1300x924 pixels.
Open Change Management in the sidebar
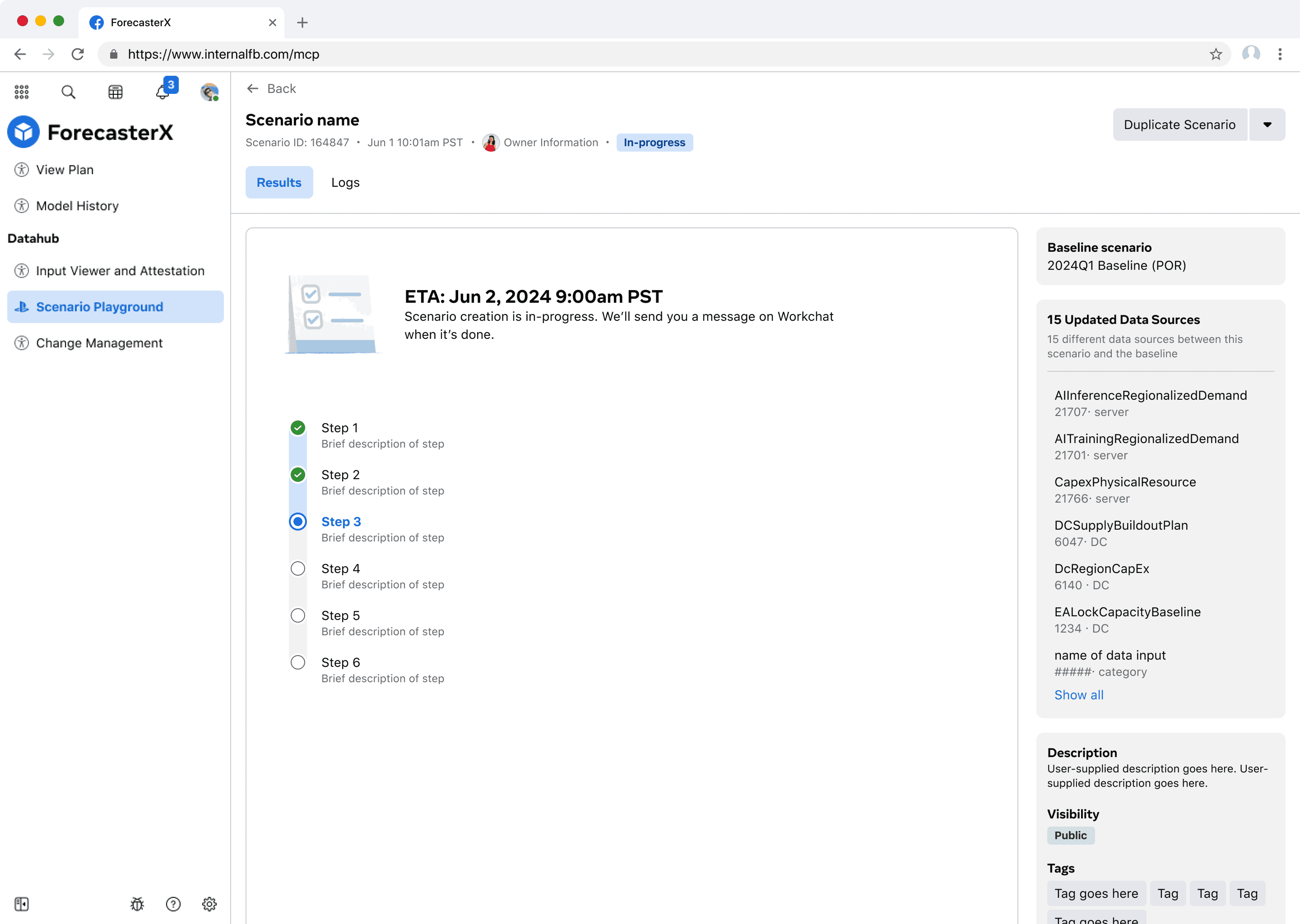pos(116,342)
